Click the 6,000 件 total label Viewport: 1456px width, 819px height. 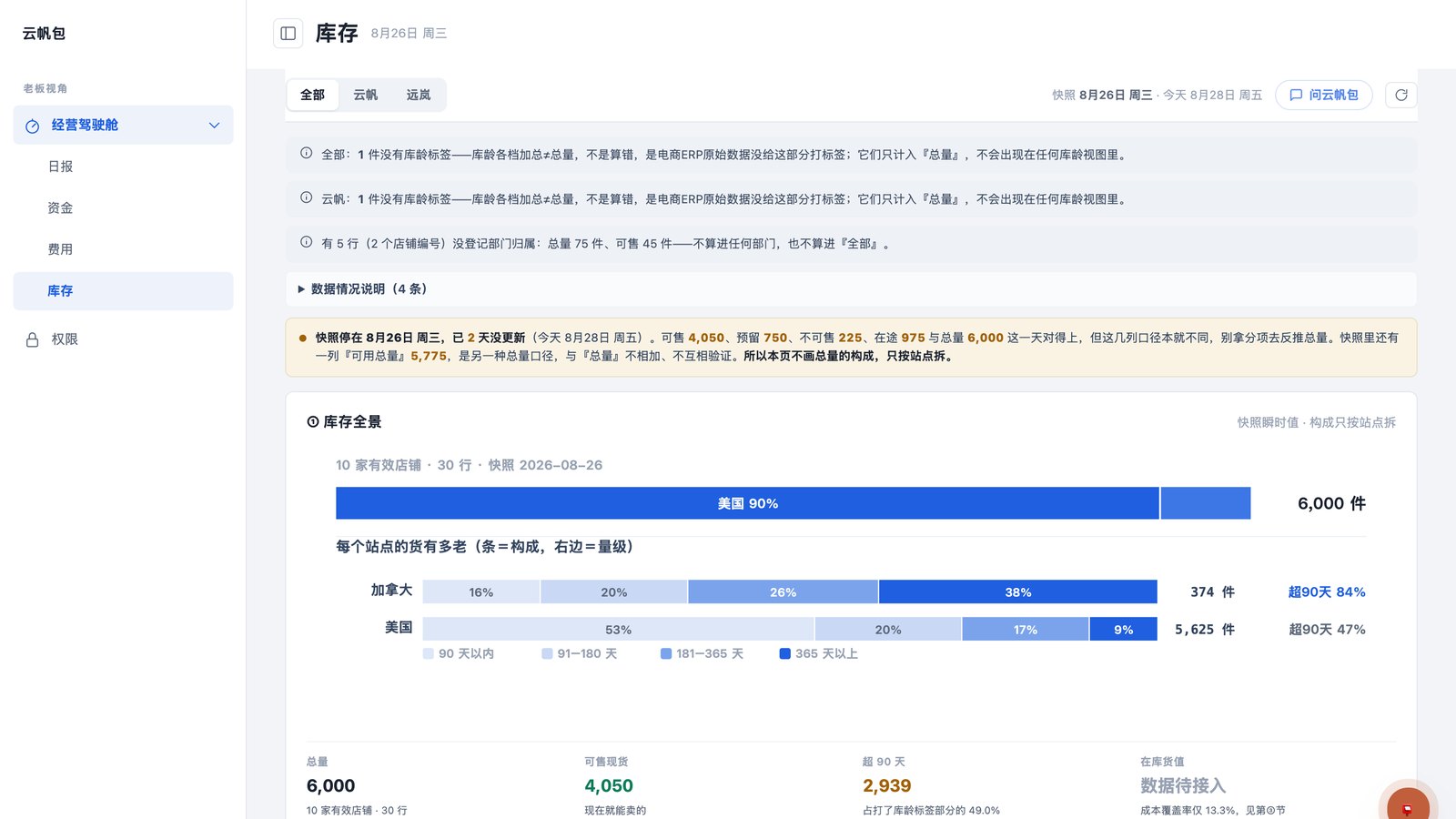point(1331,503)
